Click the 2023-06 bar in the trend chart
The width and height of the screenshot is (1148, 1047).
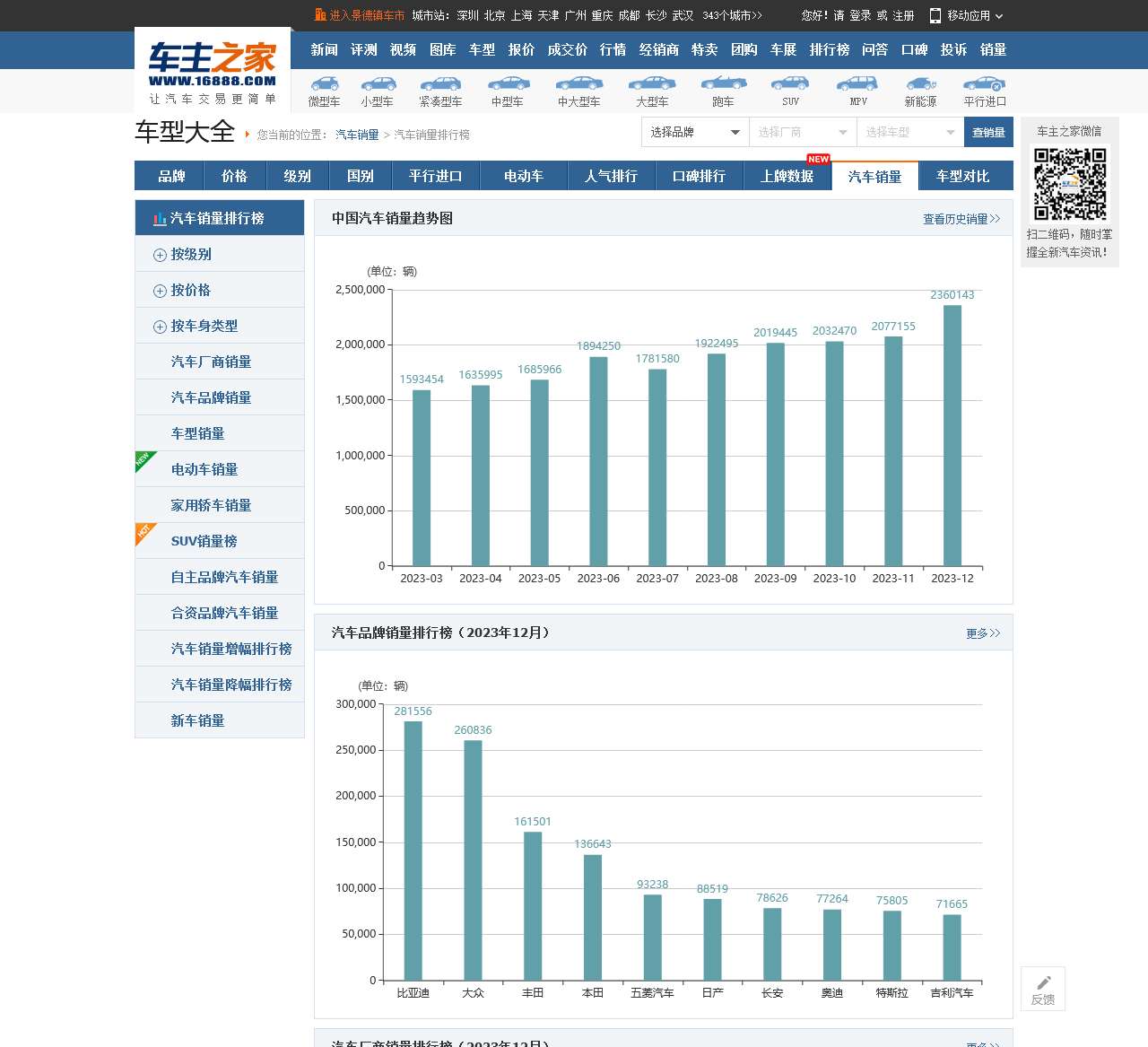coord(598,461)
